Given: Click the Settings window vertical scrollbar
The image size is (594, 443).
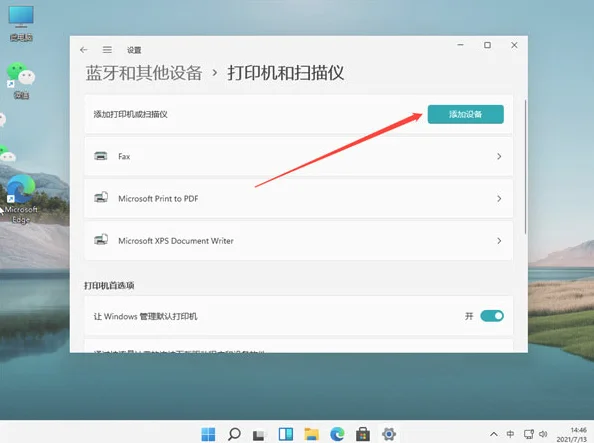Looking at the screenshot, I should point(525,167).
